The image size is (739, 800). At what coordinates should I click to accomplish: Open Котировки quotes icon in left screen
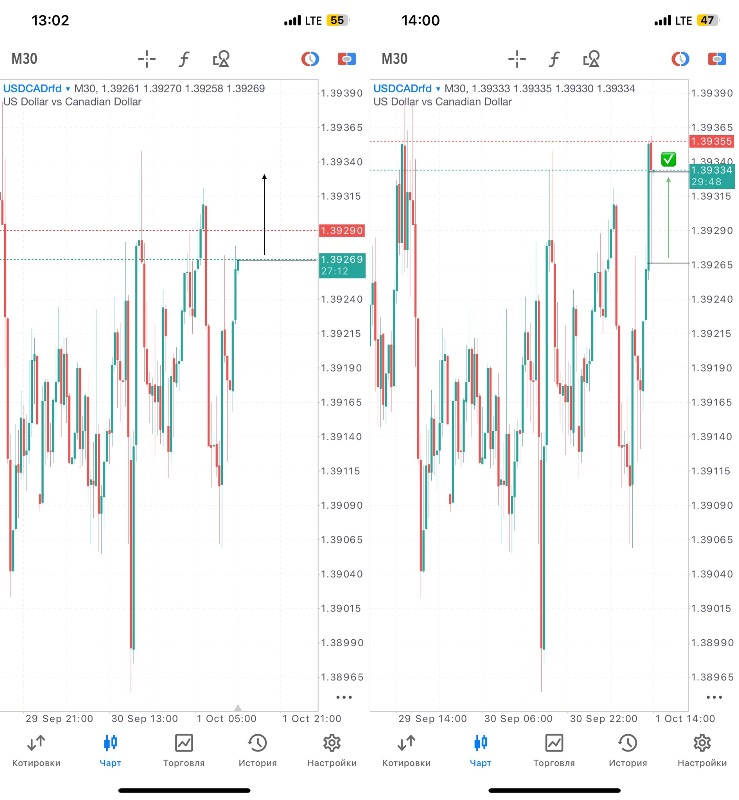(x=36, y=751)
